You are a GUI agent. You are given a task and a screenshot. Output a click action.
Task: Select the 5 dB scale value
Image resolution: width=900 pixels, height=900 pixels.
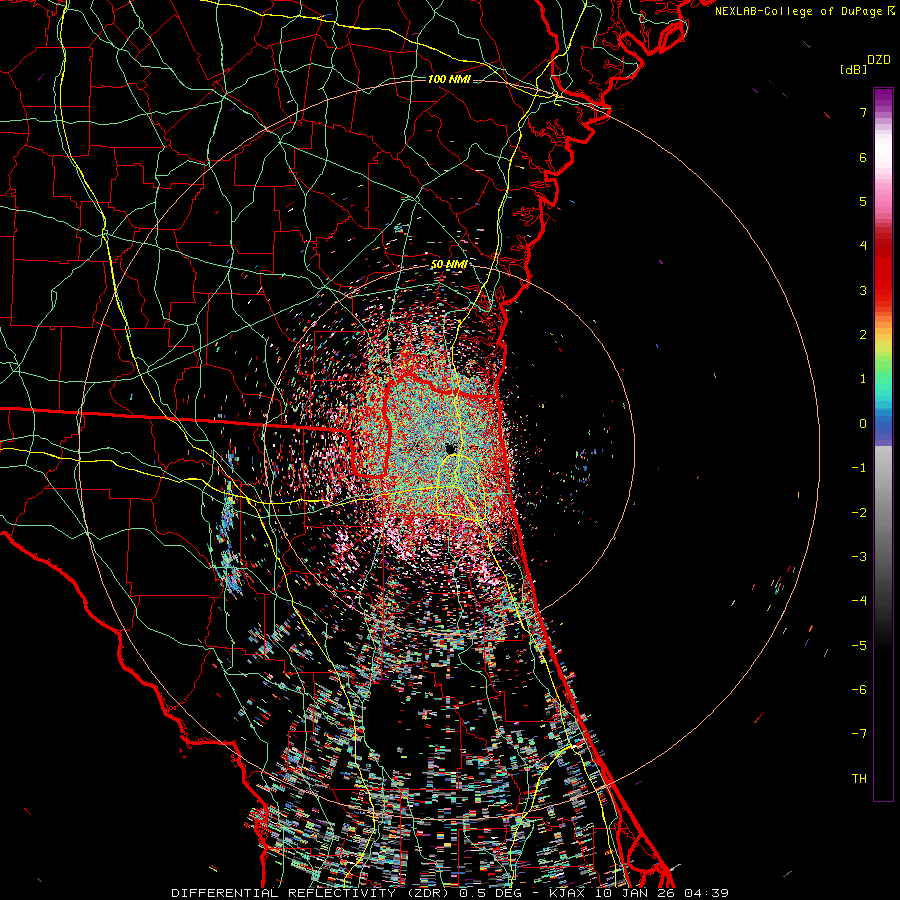pyautogui.click(x=863, y=201)
